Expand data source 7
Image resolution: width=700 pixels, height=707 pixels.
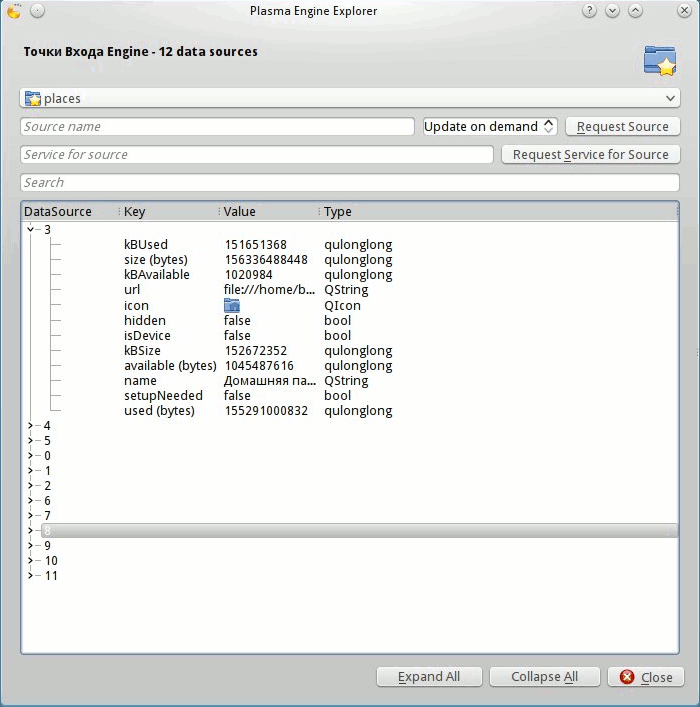(x=30, y=515)
